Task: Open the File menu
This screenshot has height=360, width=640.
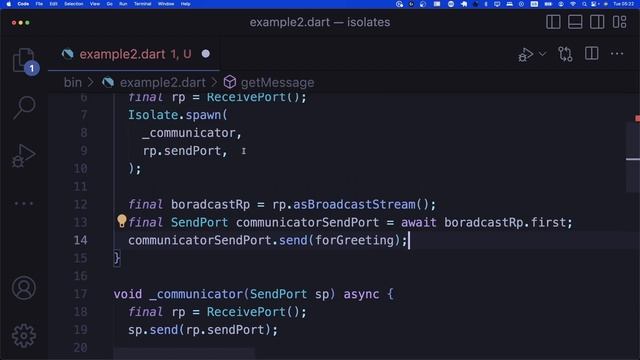Action: [39, 4]
